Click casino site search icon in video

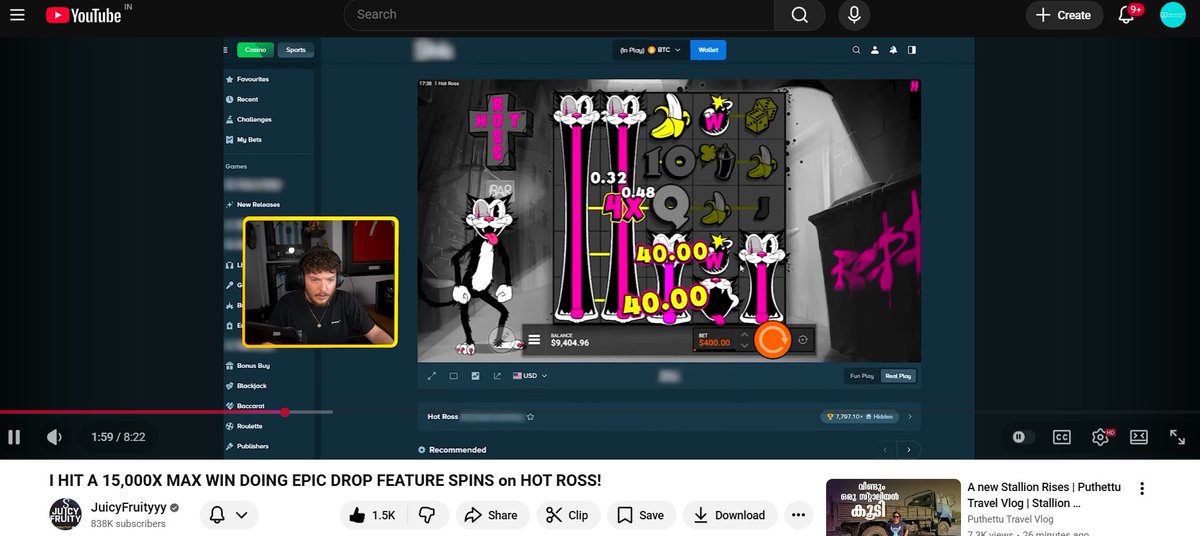click(x=856, y=49)
